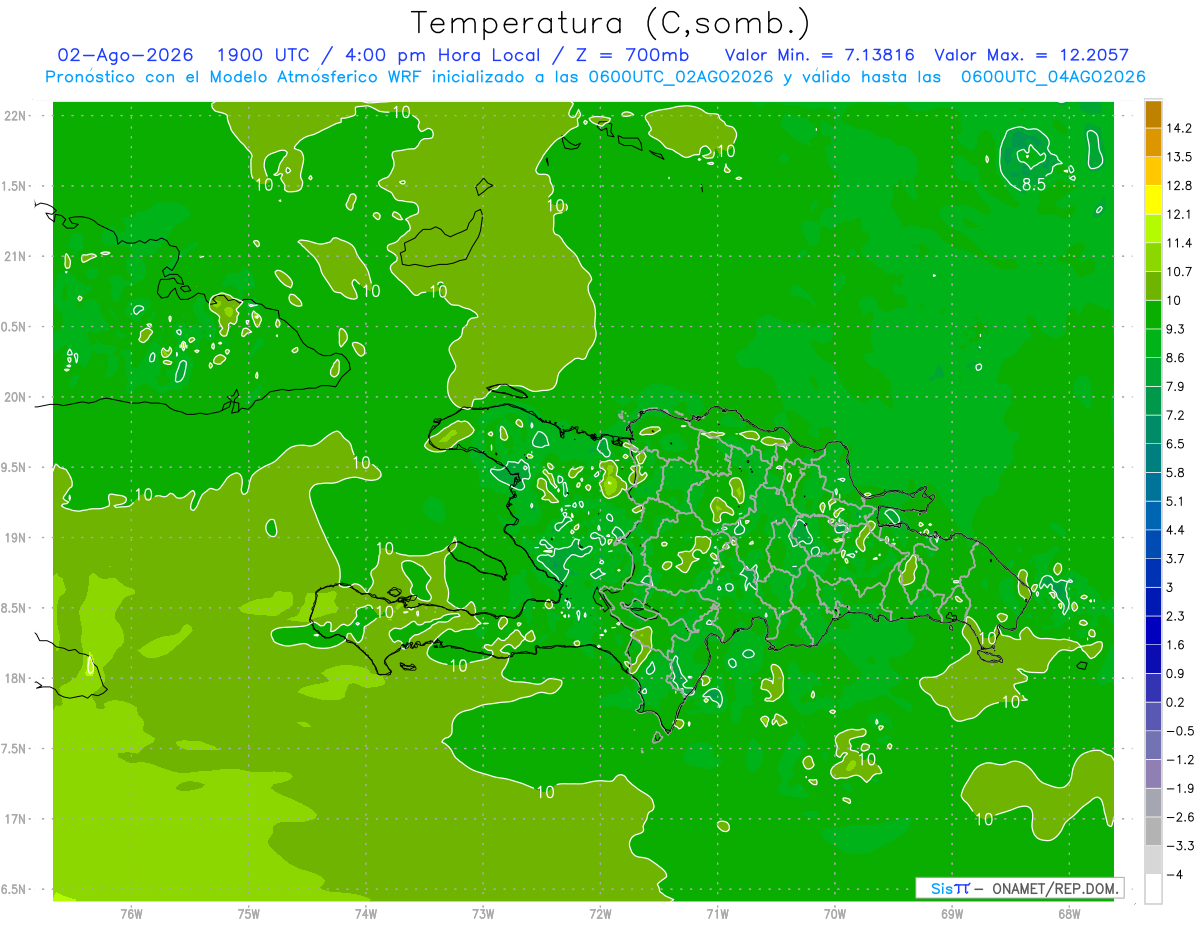Click the "-4" legend value
The image size is (1200, 927).
(1176, 874)
